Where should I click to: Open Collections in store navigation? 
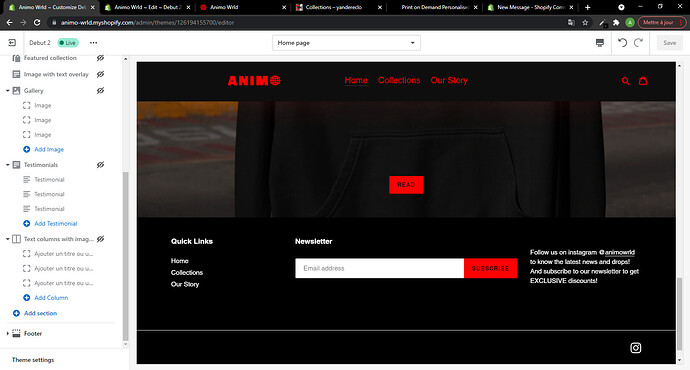pyautogui.click(x=399, y=81)
